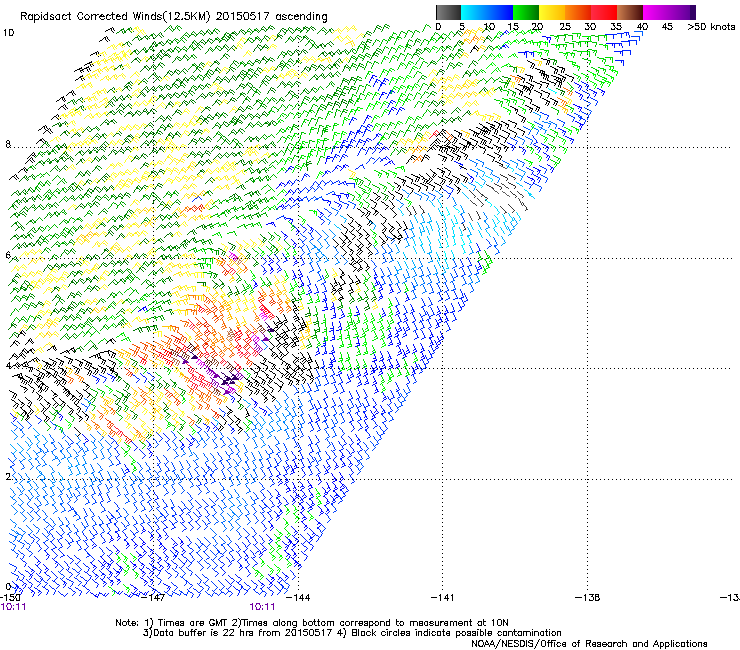Click the legend tick label '35'
The height and width of the screenshot is (650, 740).
[x=616, y=27]
